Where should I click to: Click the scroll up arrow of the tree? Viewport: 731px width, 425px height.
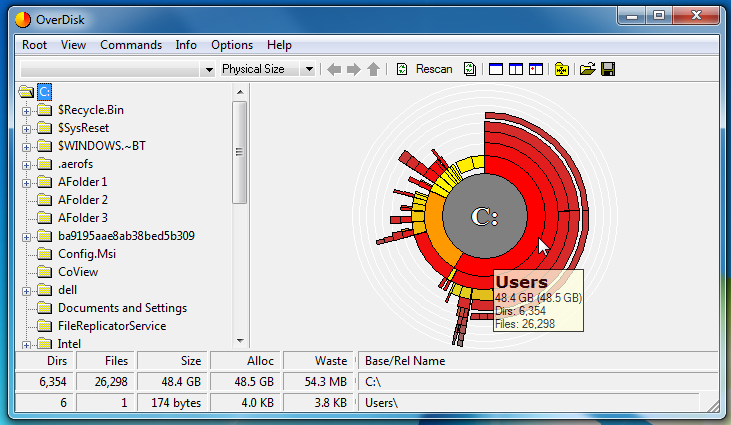[240, 92]
